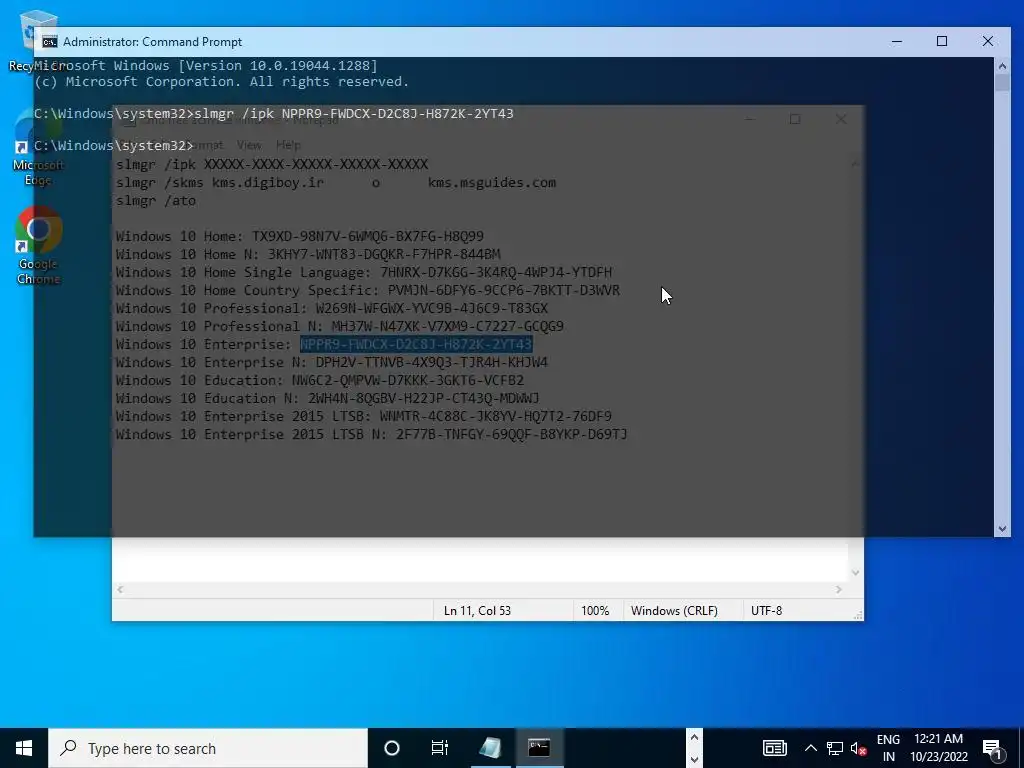Open the network status tray icon
The image size is (1024, 768).
tap(835, 748)
